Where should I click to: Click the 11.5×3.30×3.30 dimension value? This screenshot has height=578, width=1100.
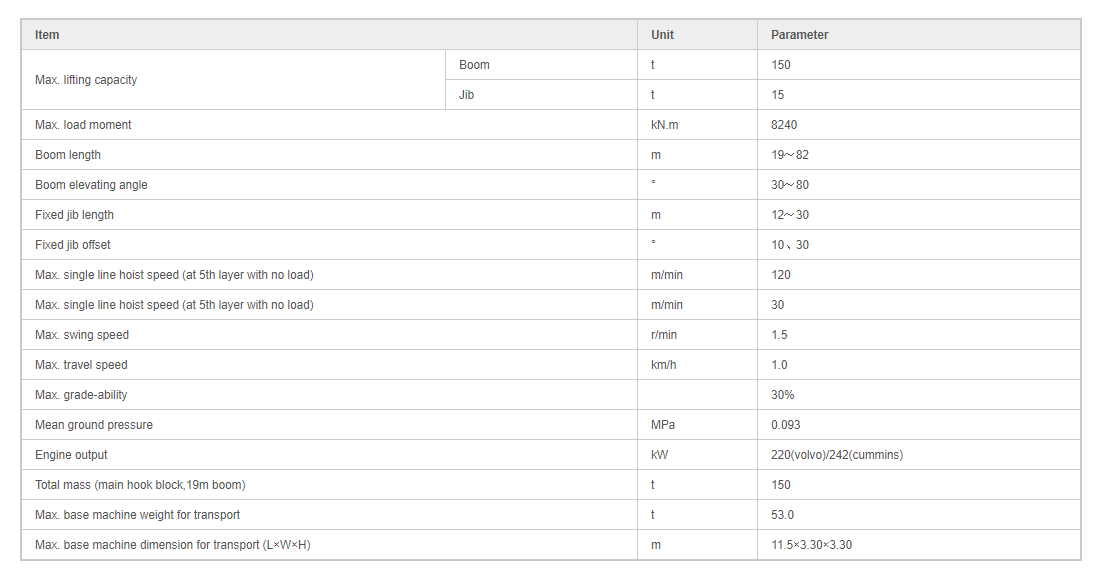[812, 545]
